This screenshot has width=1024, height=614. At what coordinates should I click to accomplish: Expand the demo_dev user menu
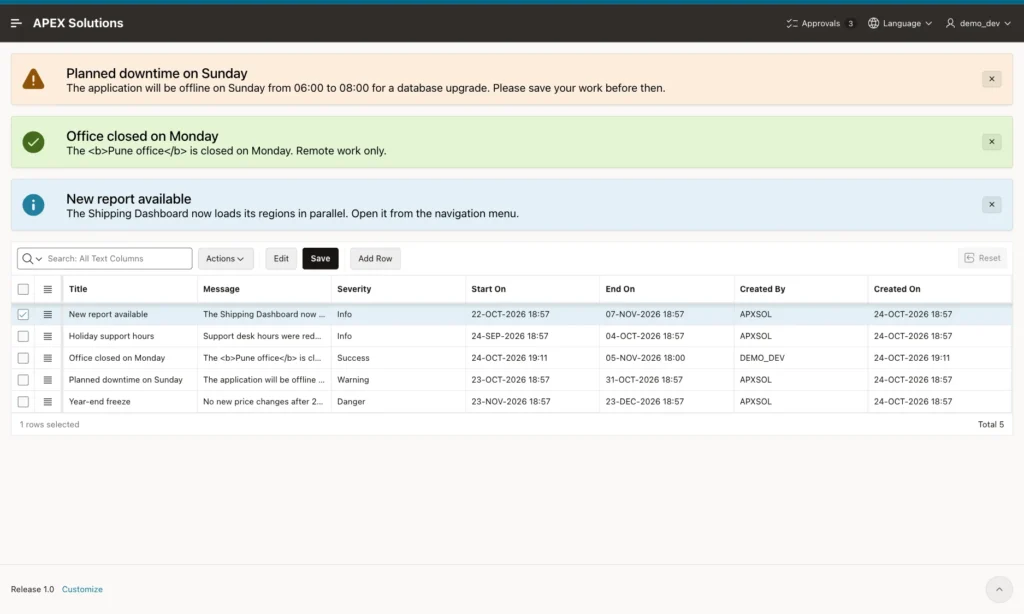(x=978, y=23)
